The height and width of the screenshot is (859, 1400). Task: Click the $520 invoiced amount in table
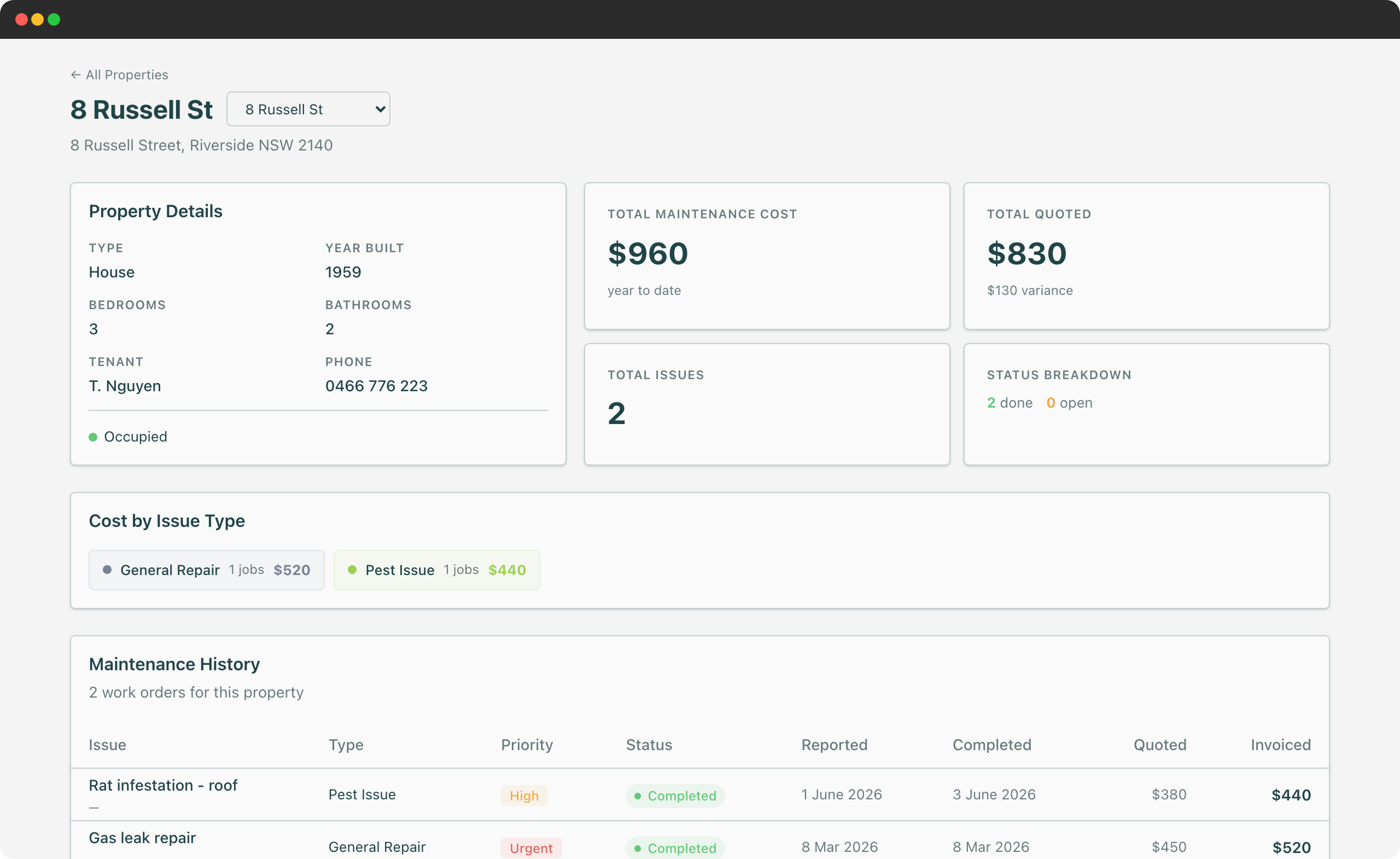tap(1292, 847)
